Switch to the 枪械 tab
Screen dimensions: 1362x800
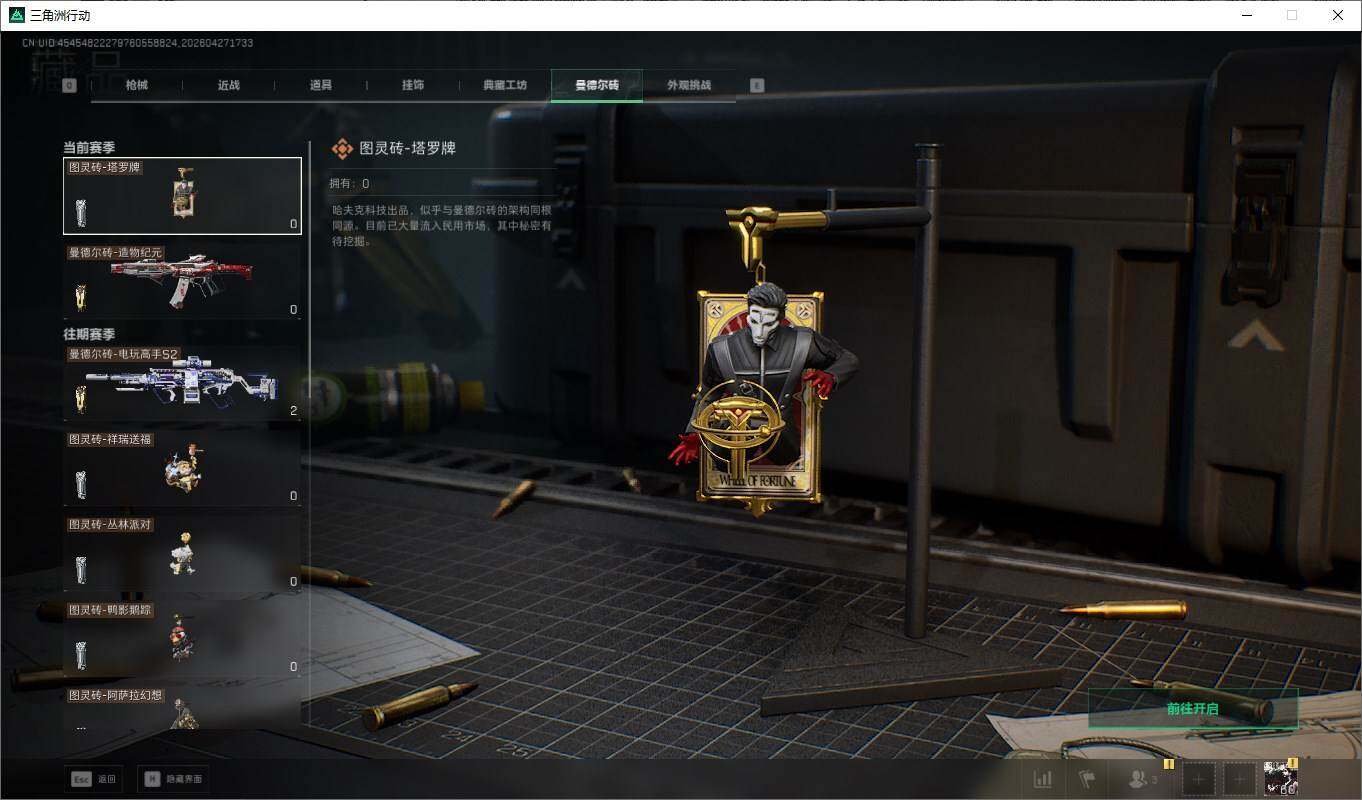tap(135, 85)
